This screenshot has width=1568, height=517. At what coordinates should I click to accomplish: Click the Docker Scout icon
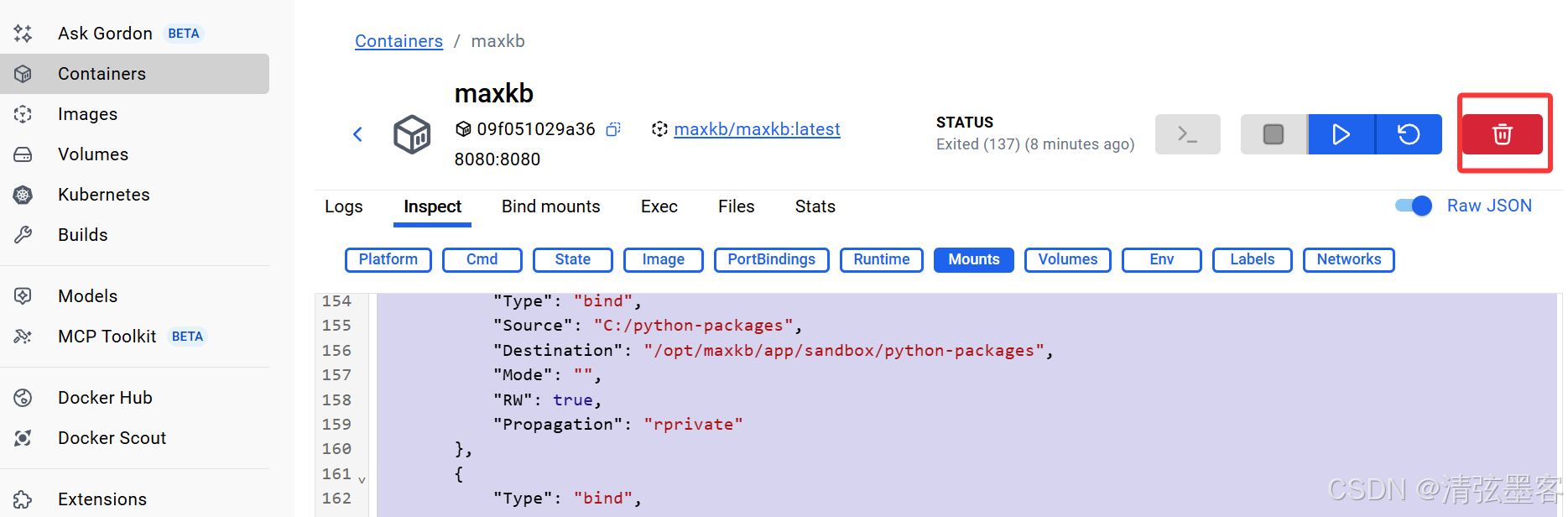point(23,438)
